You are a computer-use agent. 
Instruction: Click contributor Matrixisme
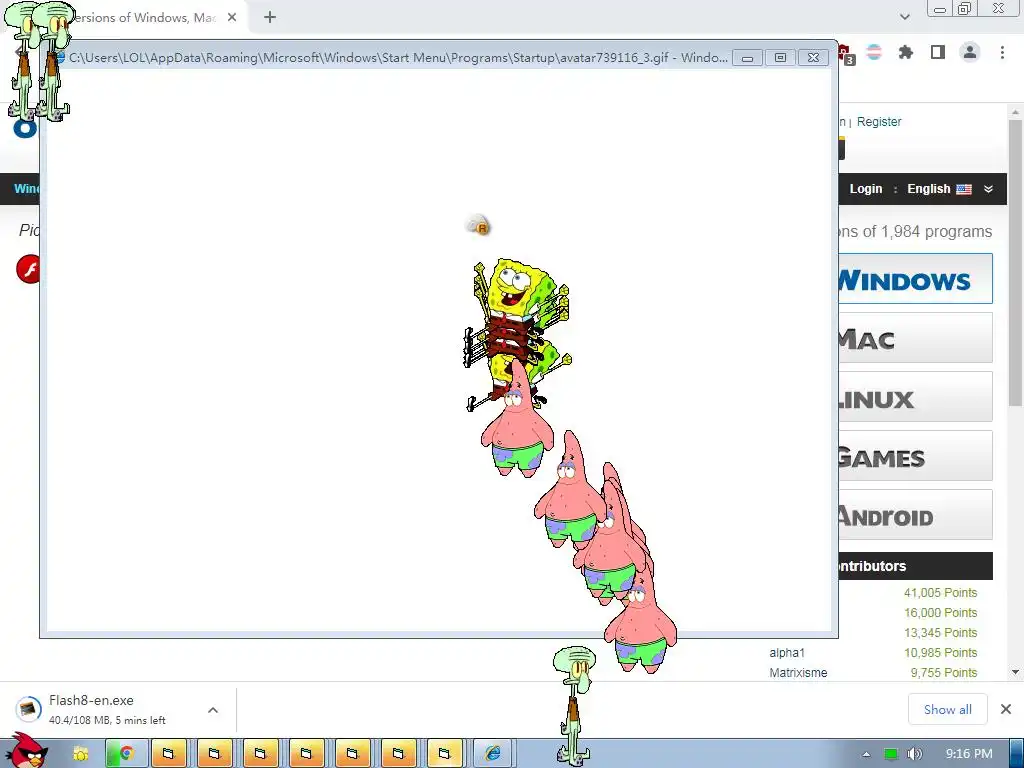[x=798, y=673]
